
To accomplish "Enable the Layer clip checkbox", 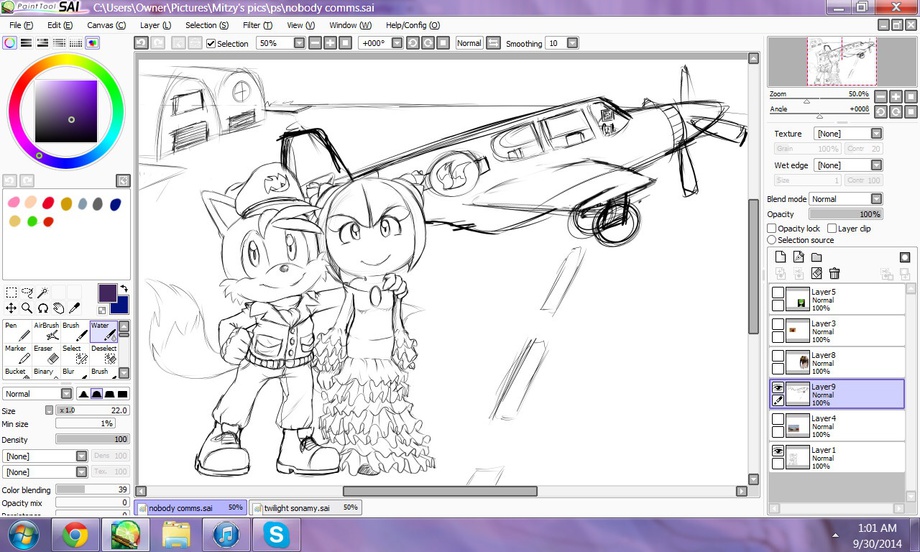I will (x=832, y=228).
